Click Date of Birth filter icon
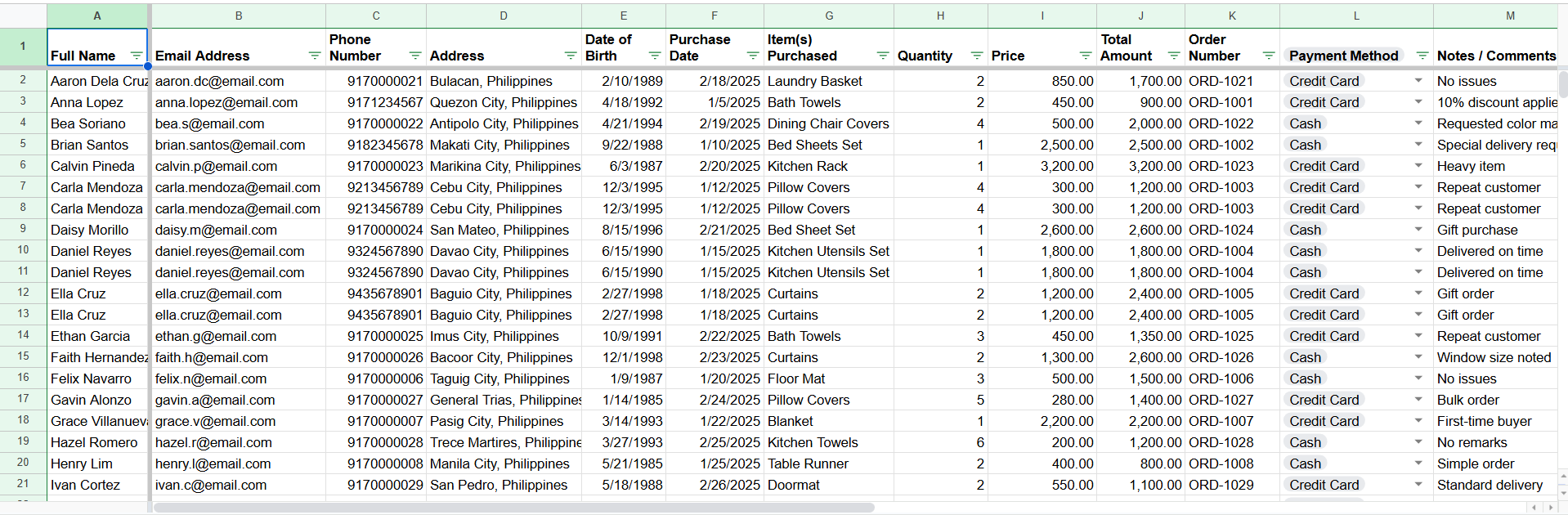 [x=655, y=56]
